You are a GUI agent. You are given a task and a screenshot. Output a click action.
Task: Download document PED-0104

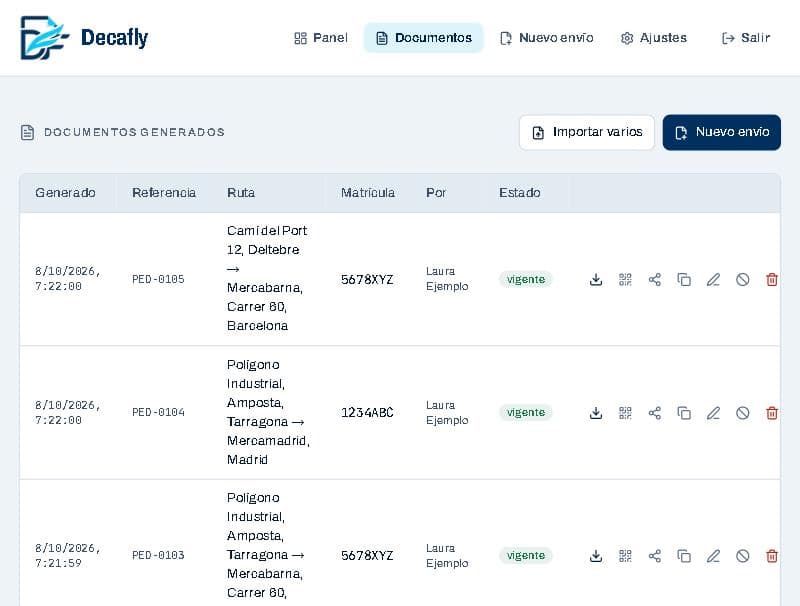[x=595, y=413]
